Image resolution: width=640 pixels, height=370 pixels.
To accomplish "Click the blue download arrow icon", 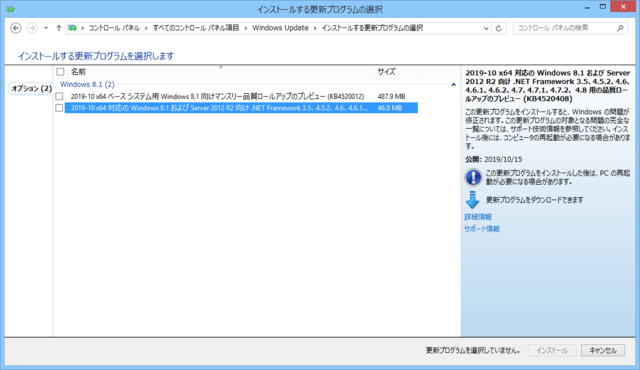I will [472, 200].
